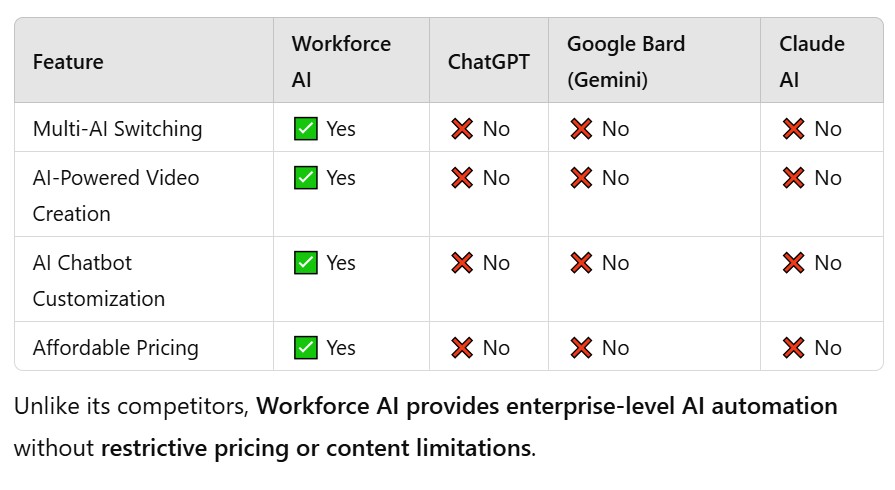This screenshot has width=895, height=490.
Task: Click ChatGPT red X for Chatbot Customization
Action: click(461, 263)
